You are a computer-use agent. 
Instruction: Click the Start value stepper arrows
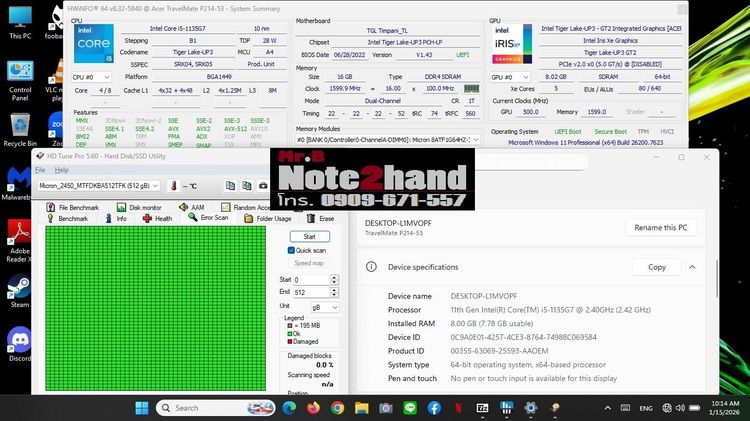click(334, 279)
